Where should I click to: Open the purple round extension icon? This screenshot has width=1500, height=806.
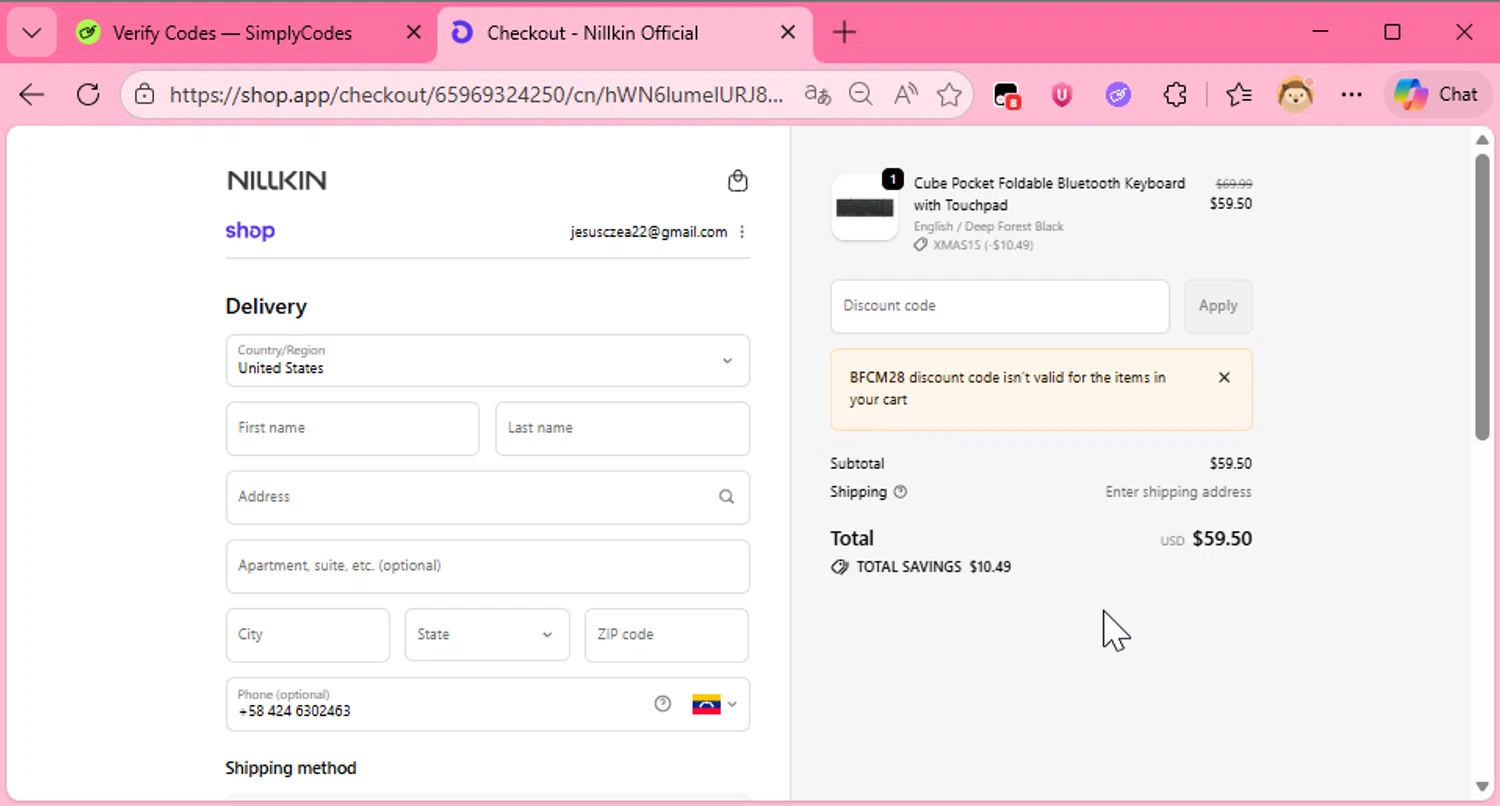point(1118,95)
